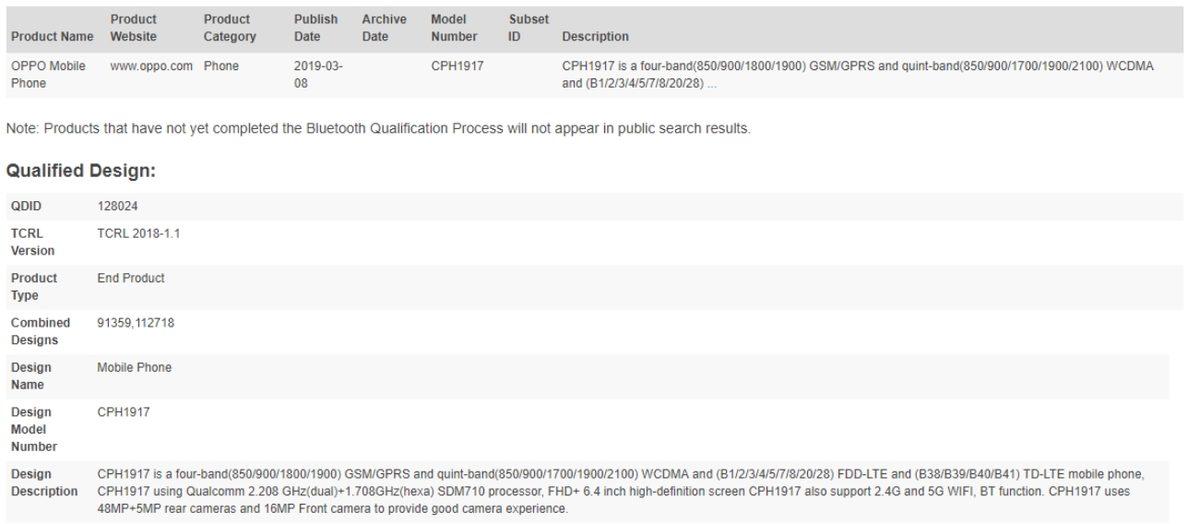Screen dimensions: 1200x524
Task: Click the Design Name value Mobile Phone
Action: [134, 368]
